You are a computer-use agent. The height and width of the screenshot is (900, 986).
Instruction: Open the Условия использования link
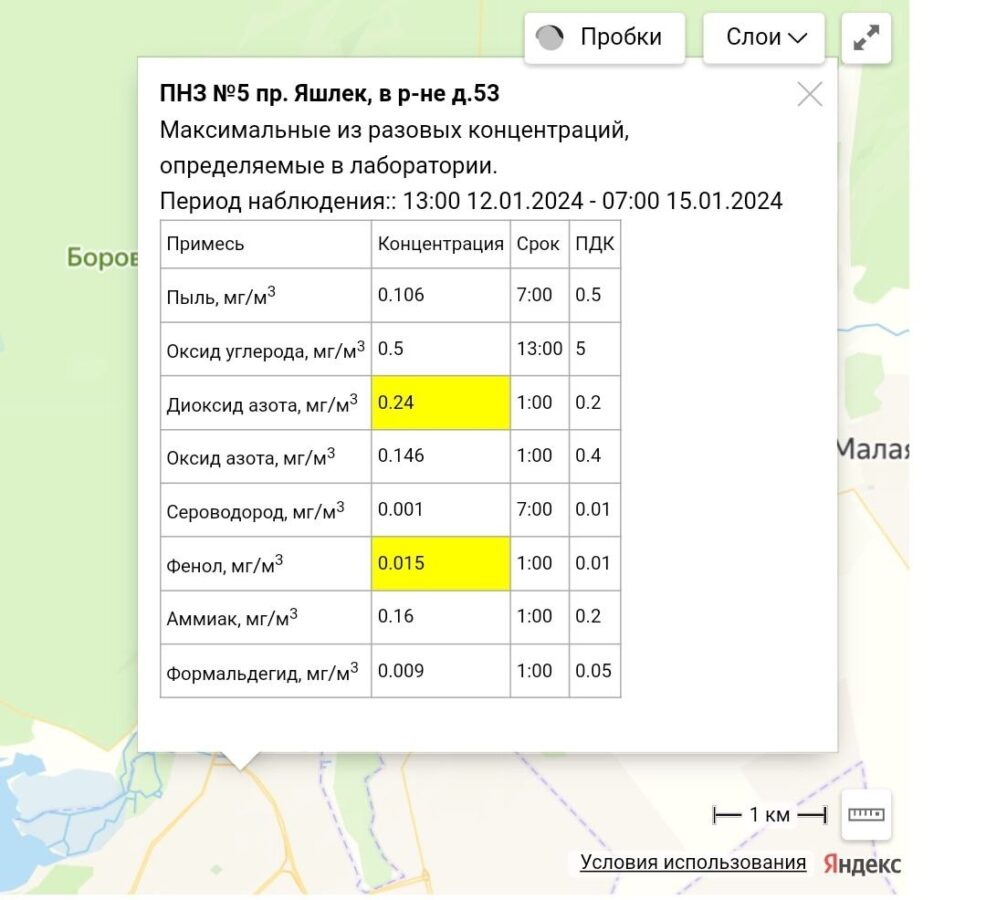[x=693, y=862]
